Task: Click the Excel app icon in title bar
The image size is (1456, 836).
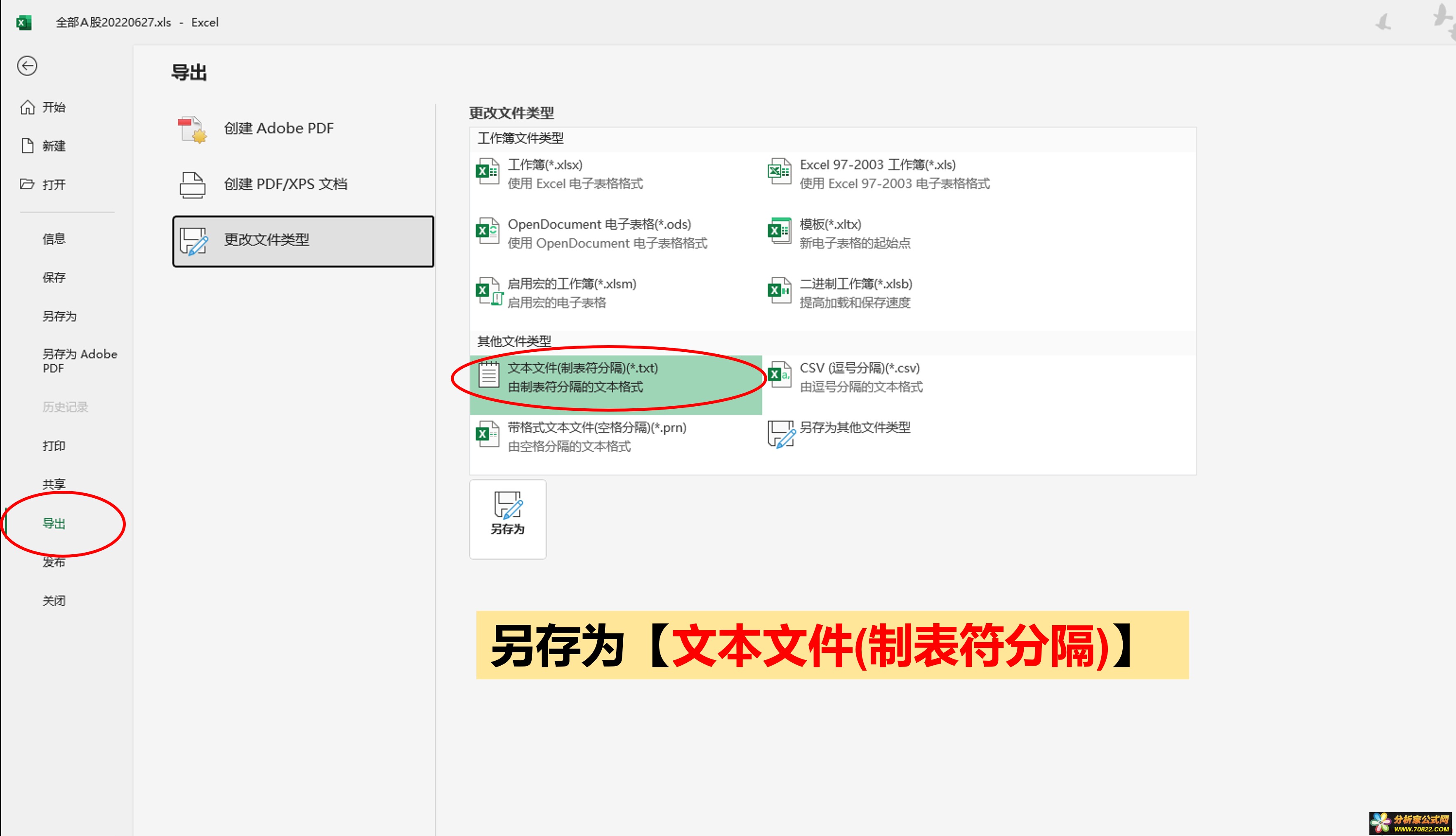Action: [x=24, y=22]
